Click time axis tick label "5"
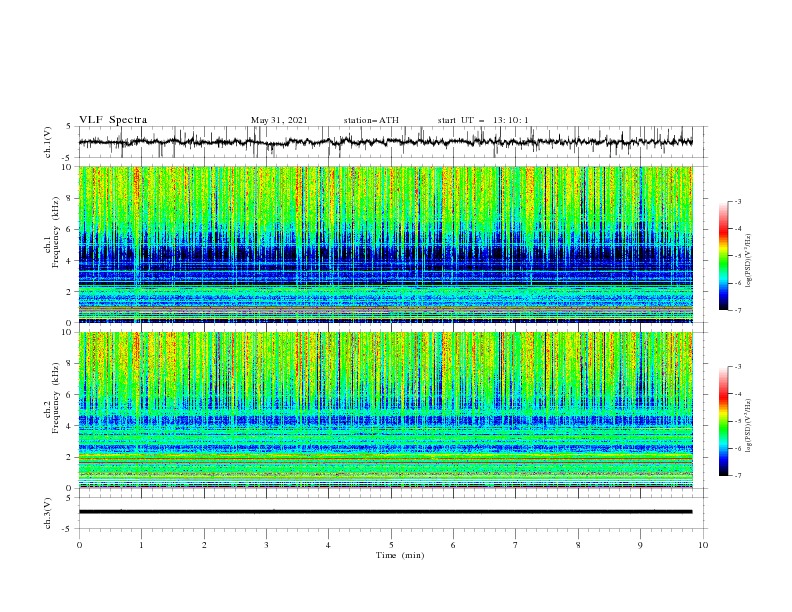This screenshot has height=612, width=792. (391, 545)
